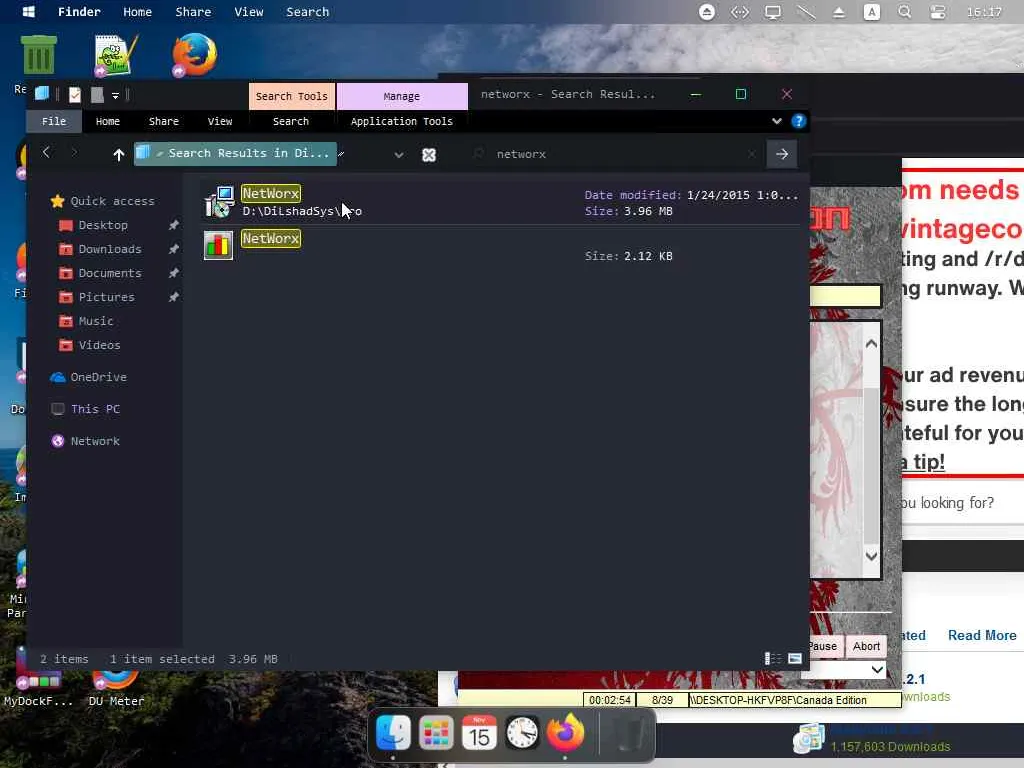
Task: Click the NetWorx installer file icon
Action: click(x=219, y=202)
